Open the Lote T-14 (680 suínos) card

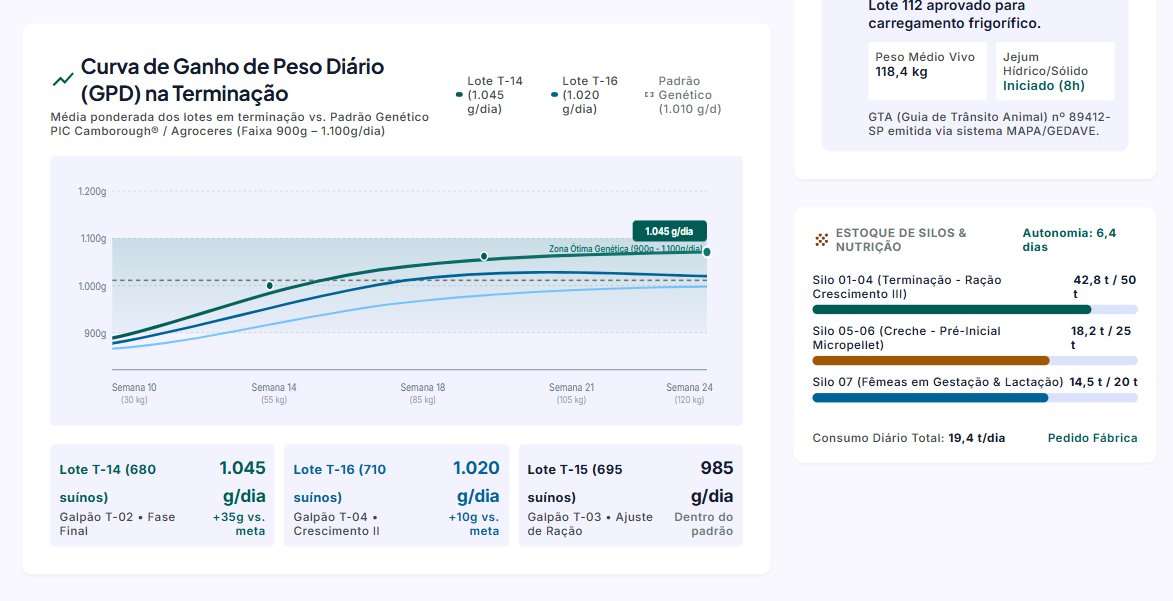pyautogui.click(x=162, y=495)
